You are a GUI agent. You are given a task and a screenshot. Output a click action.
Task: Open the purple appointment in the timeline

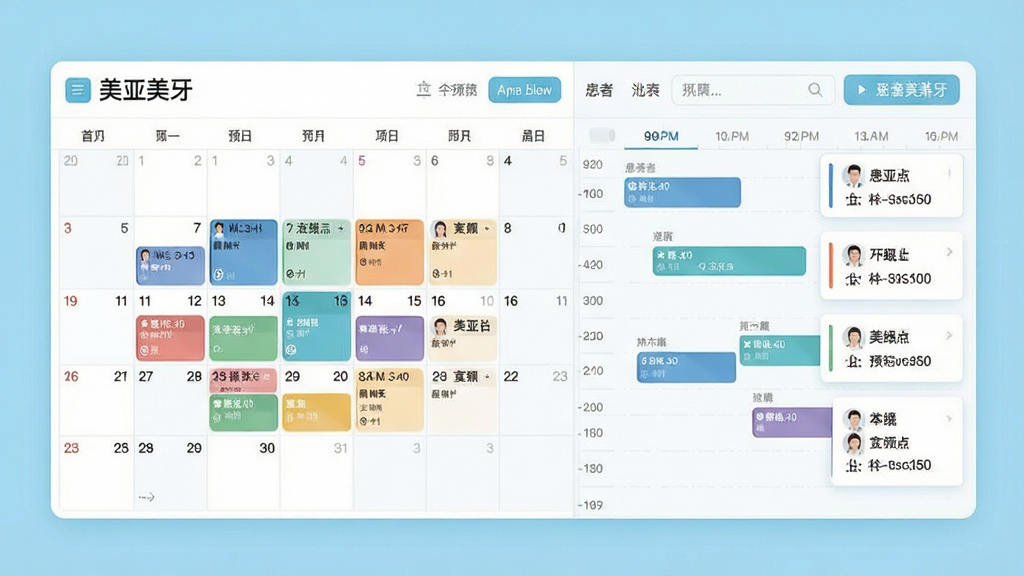(793, 422)
